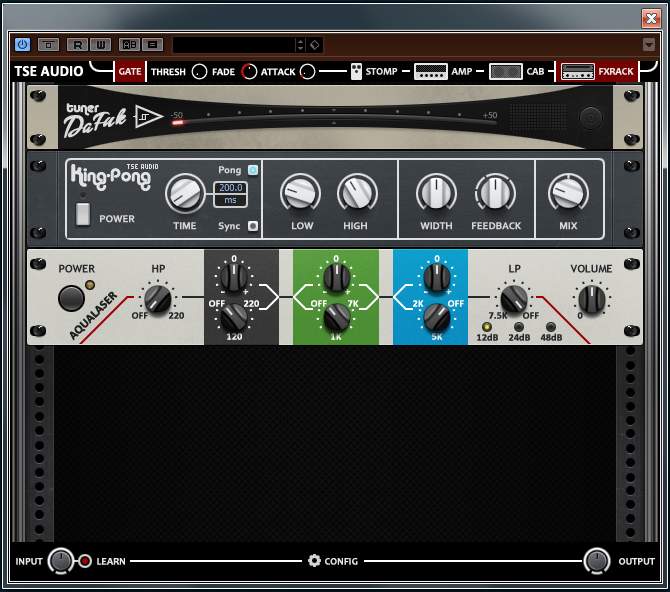Open the preset list icon next to A/B
670x592 pixels.
click(x=153, y=44)
